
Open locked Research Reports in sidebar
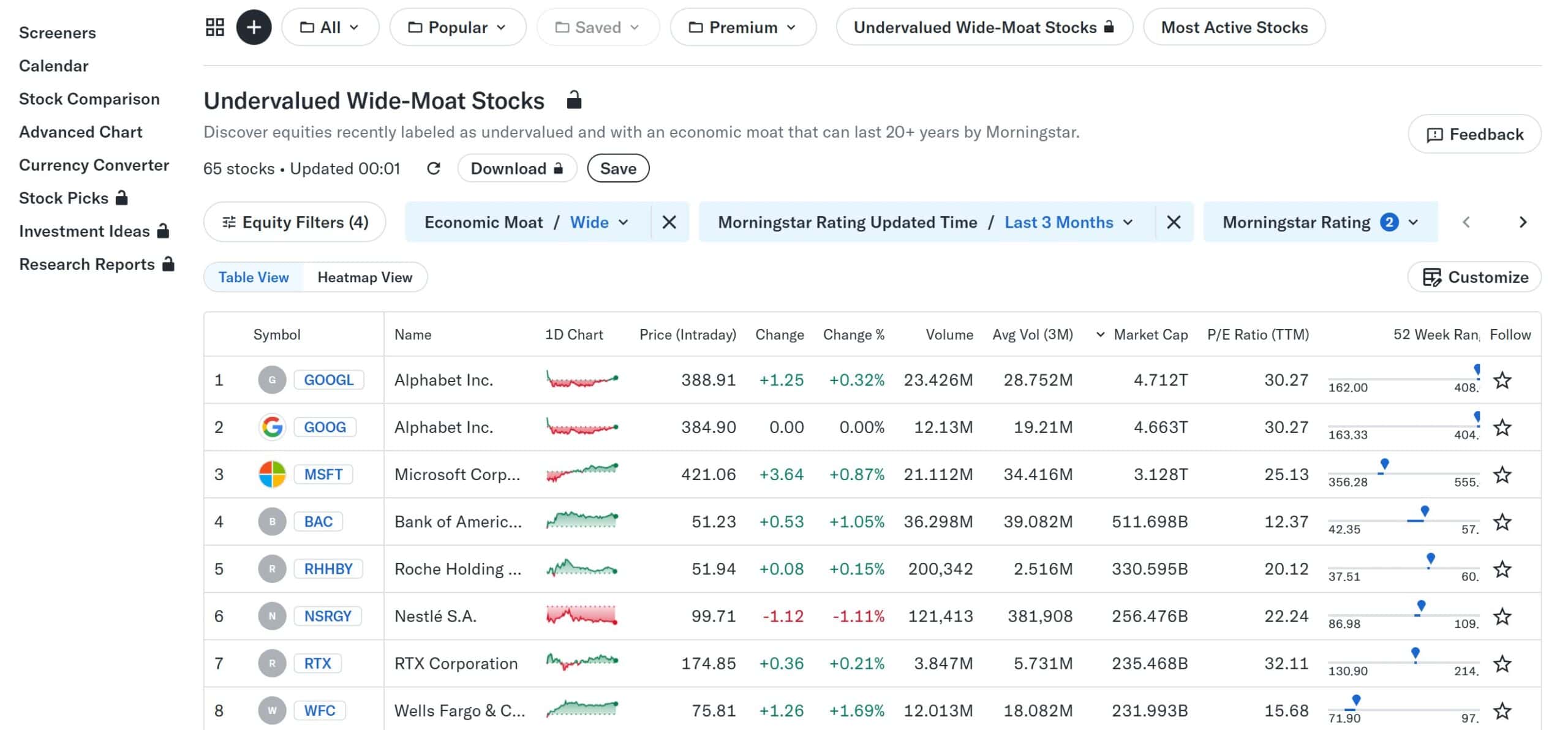point(97,265)
